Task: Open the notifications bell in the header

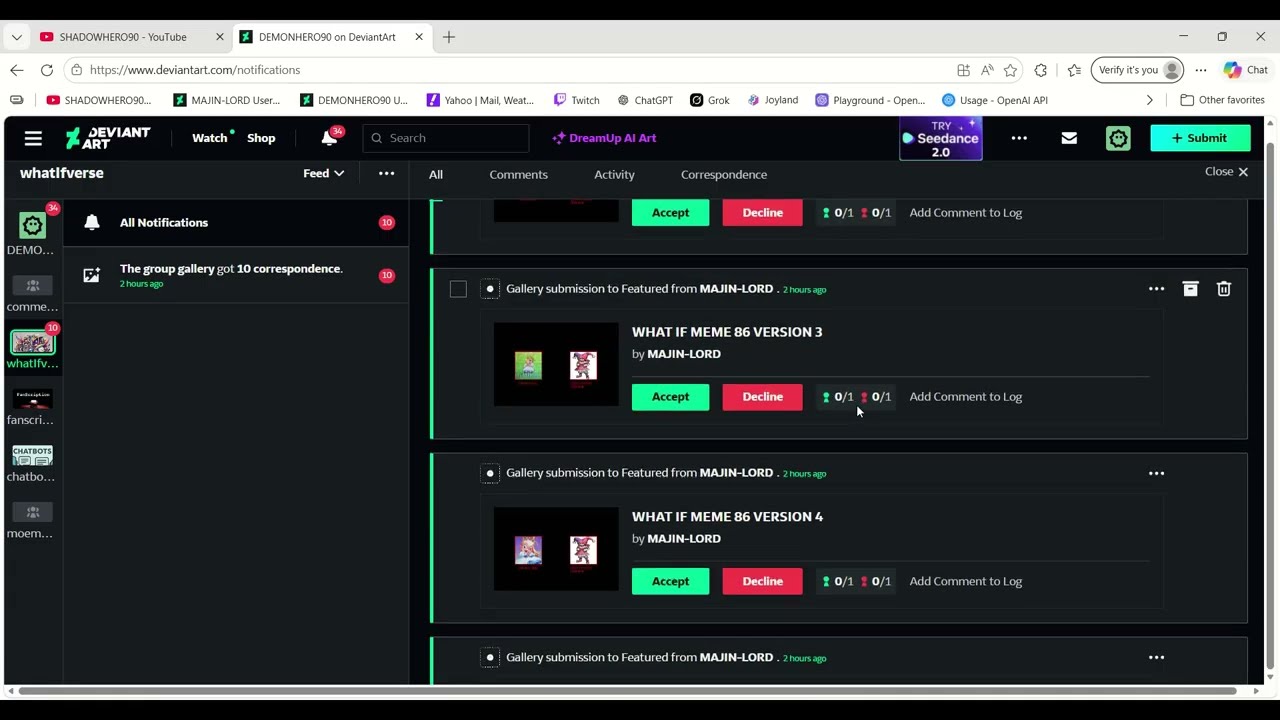Action: point(329,138)
